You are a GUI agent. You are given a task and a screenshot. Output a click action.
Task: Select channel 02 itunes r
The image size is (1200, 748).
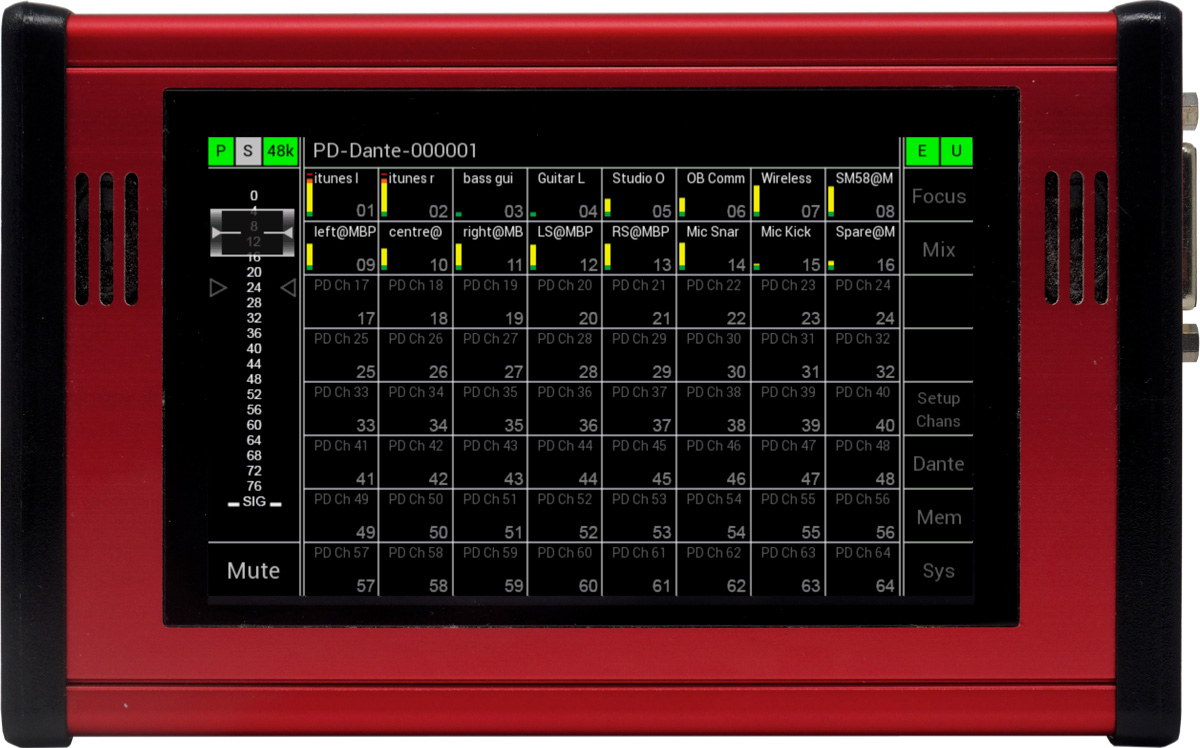(x=416, y=195)
